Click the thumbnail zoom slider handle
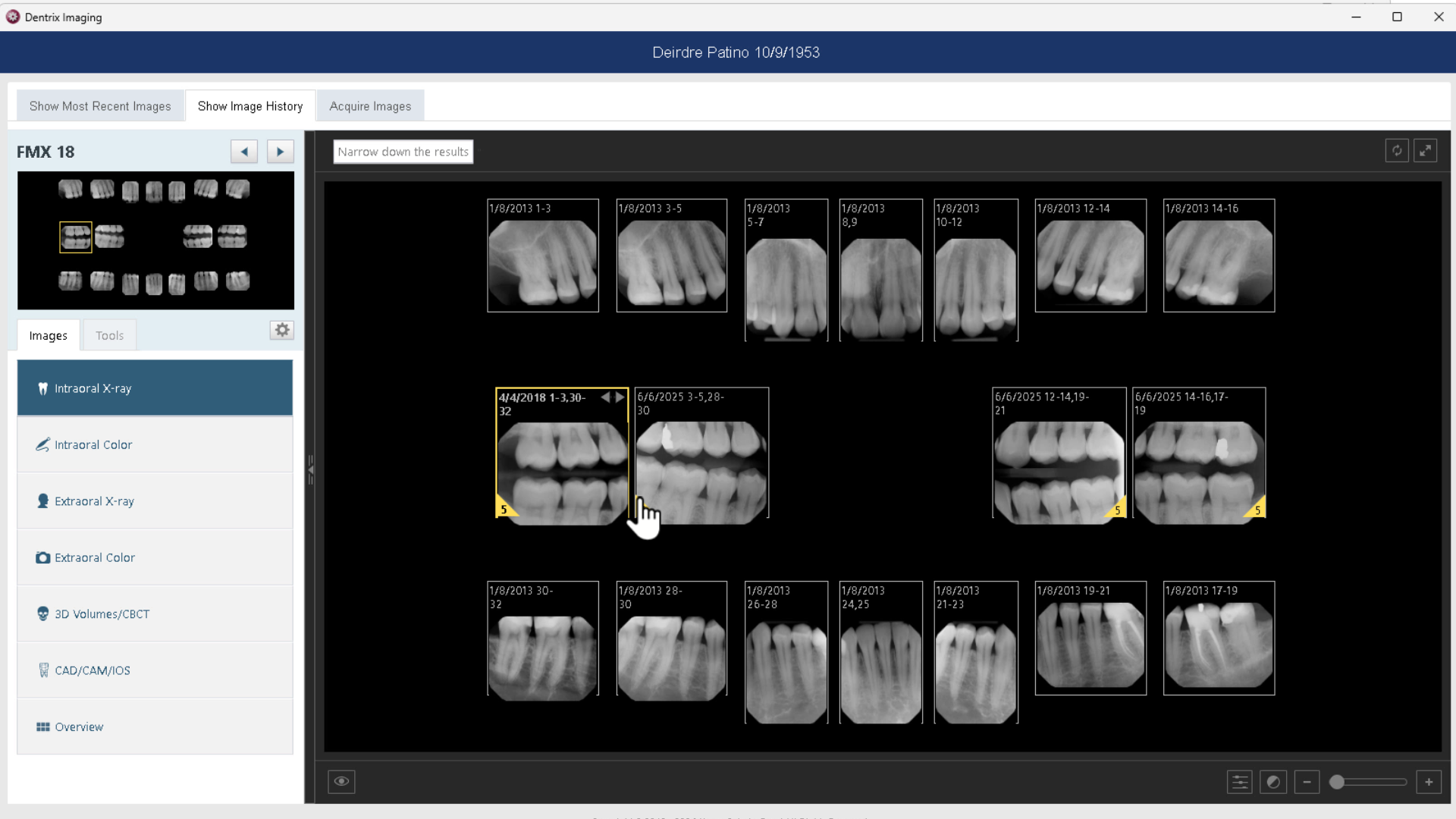Screen dimensions: 1456x819 point(1337,782)
